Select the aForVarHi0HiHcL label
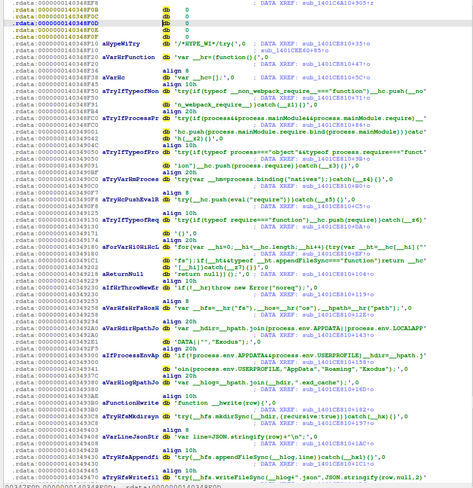 [x=130, y=247]
